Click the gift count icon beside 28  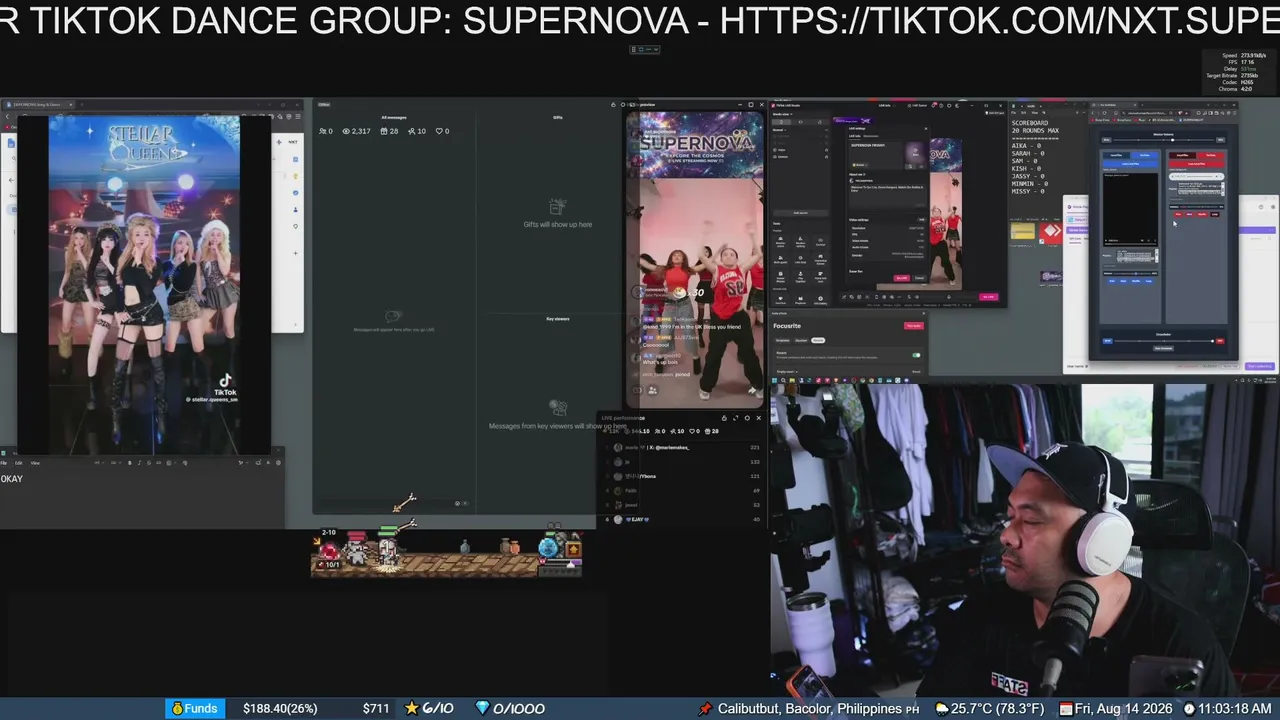[384, 131]
